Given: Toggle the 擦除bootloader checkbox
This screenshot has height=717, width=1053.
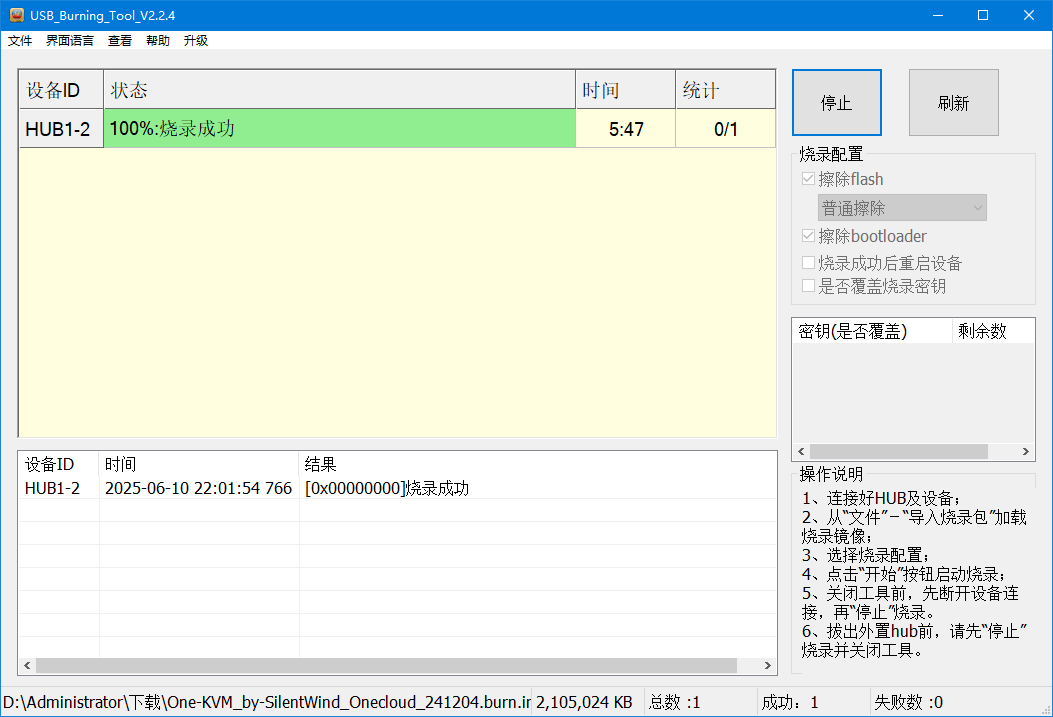Looking at the screenshot, I should pyautogui.click(x=809, y=237).
